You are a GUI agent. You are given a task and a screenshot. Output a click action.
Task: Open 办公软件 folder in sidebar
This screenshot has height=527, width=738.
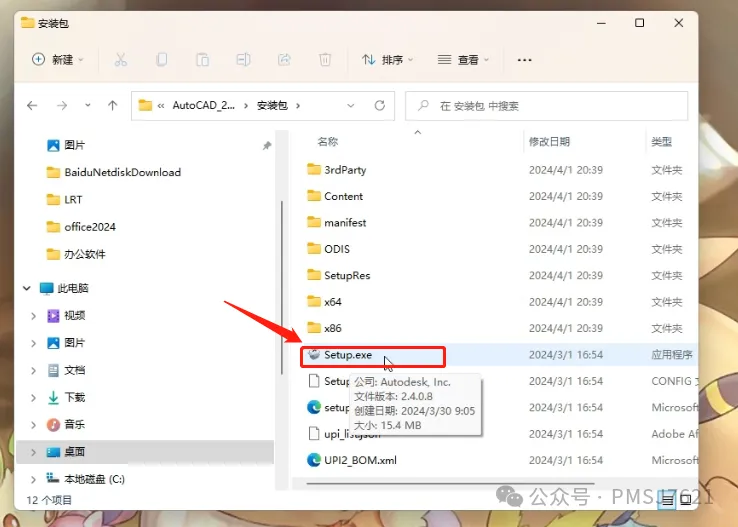pyautogui.click(x=85, y=254)
